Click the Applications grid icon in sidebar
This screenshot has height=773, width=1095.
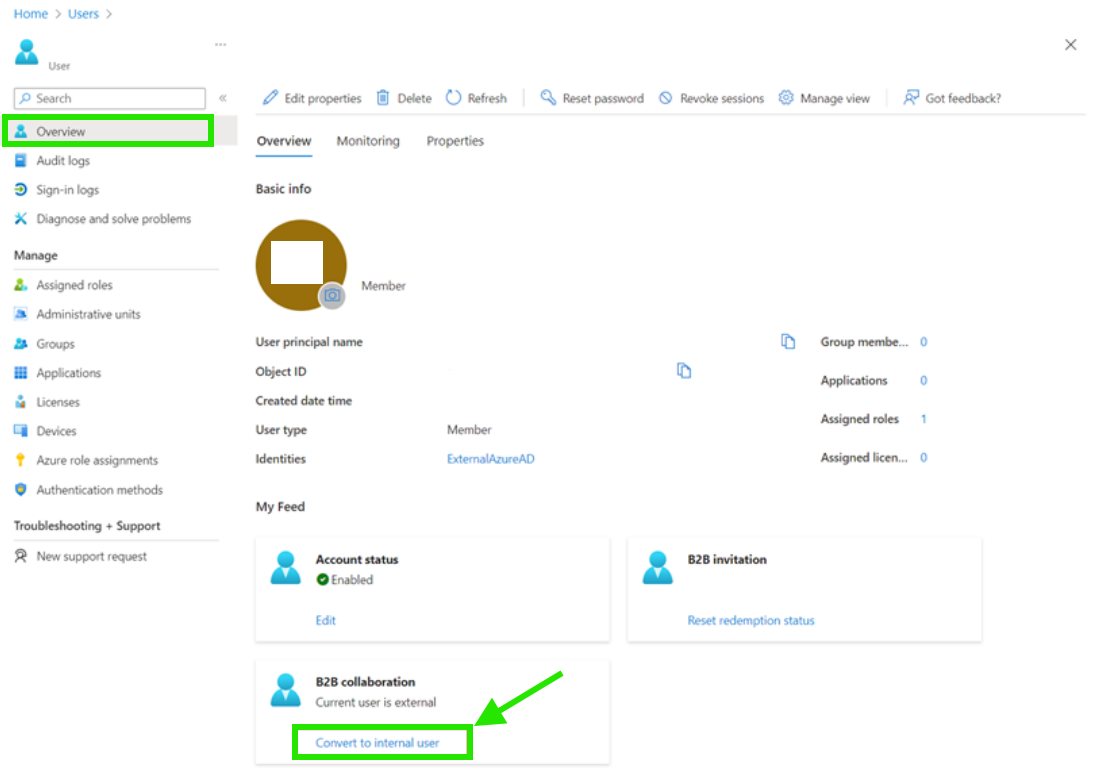click(21, 373)
